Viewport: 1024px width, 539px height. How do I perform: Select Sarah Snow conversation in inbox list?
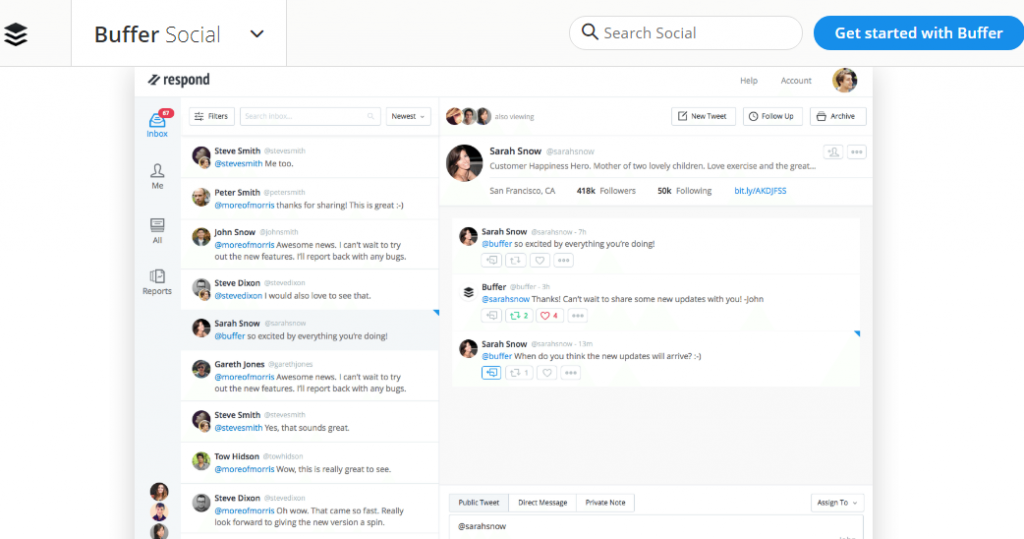click(310, 330)
